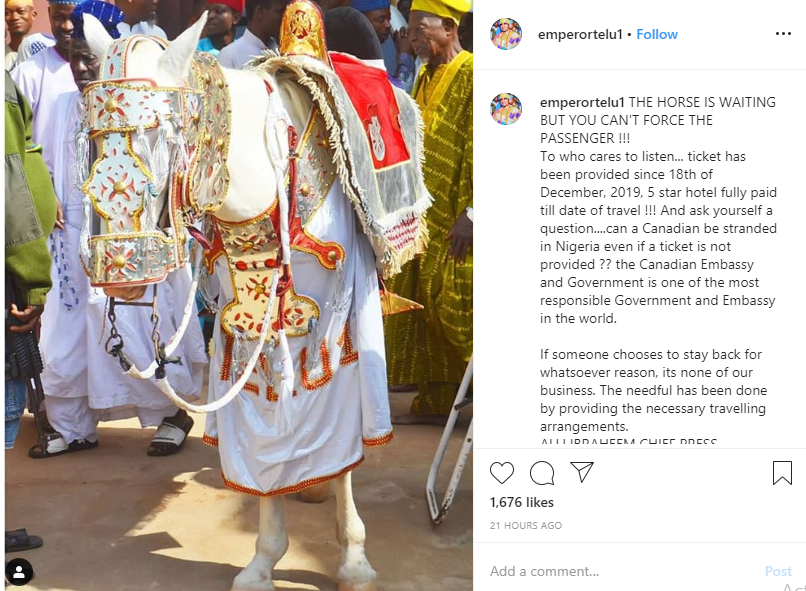806x591 pixels.
Task: Follow the emperortelu1 account
Action: (x=657, y=34)
